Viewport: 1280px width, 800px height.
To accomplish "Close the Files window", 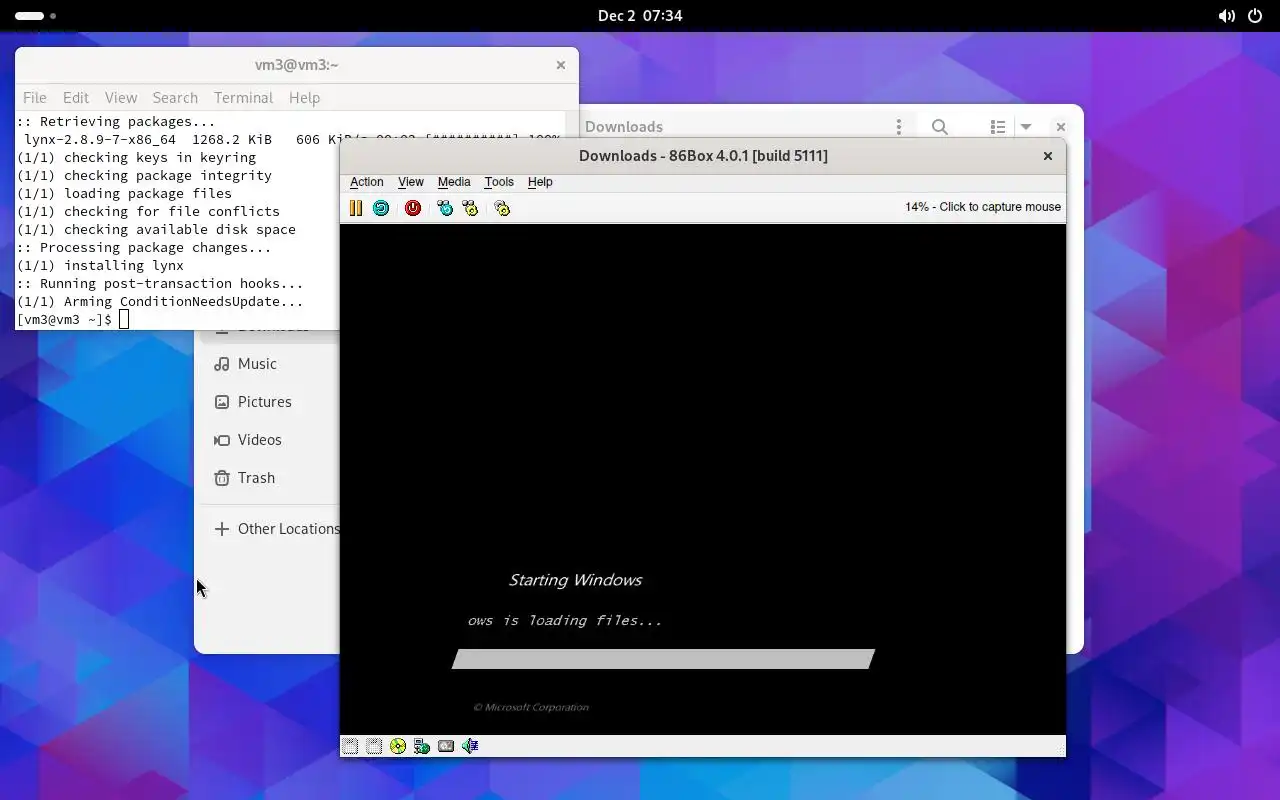I will [1061, 127].
